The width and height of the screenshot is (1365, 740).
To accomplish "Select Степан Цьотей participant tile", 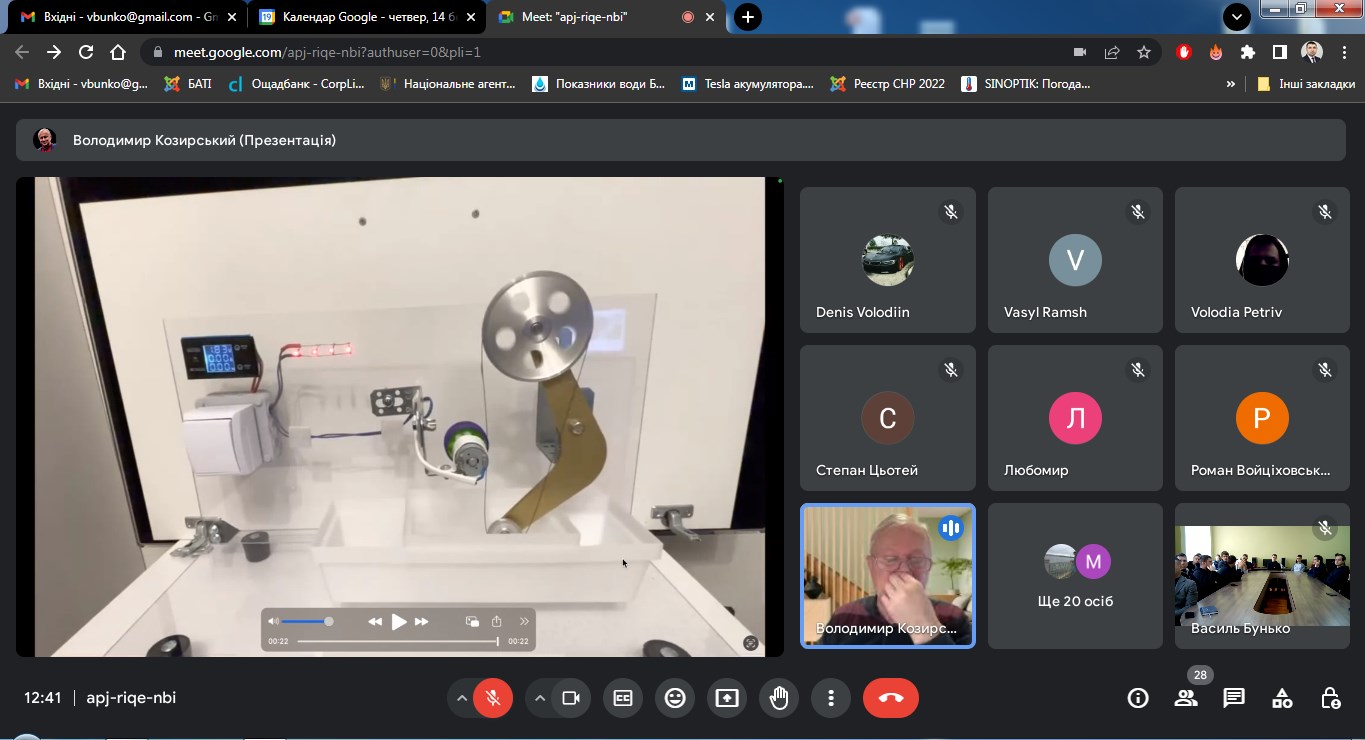I will [888, 418].
